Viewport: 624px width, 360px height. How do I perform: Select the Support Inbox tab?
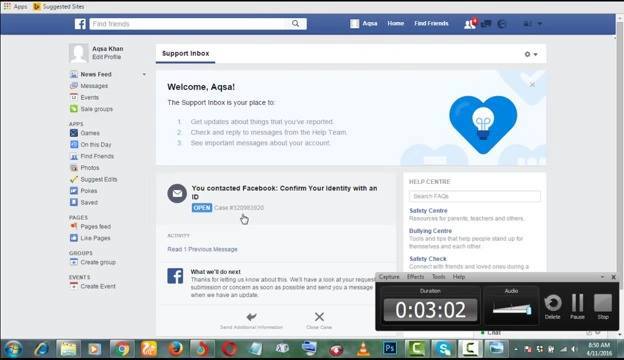coord(185,53)
